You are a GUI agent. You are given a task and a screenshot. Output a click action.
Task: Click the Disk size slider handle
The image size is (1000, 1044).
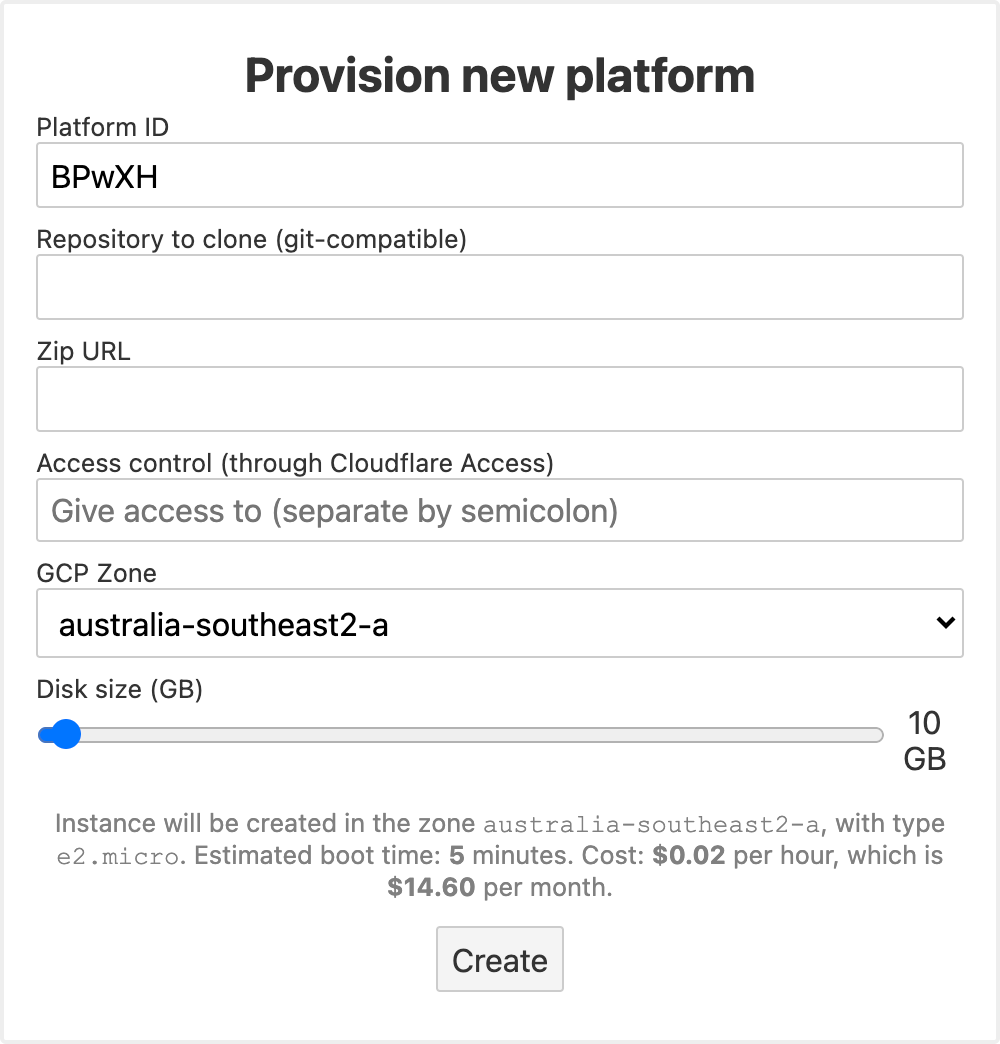[x=64, y=734]
